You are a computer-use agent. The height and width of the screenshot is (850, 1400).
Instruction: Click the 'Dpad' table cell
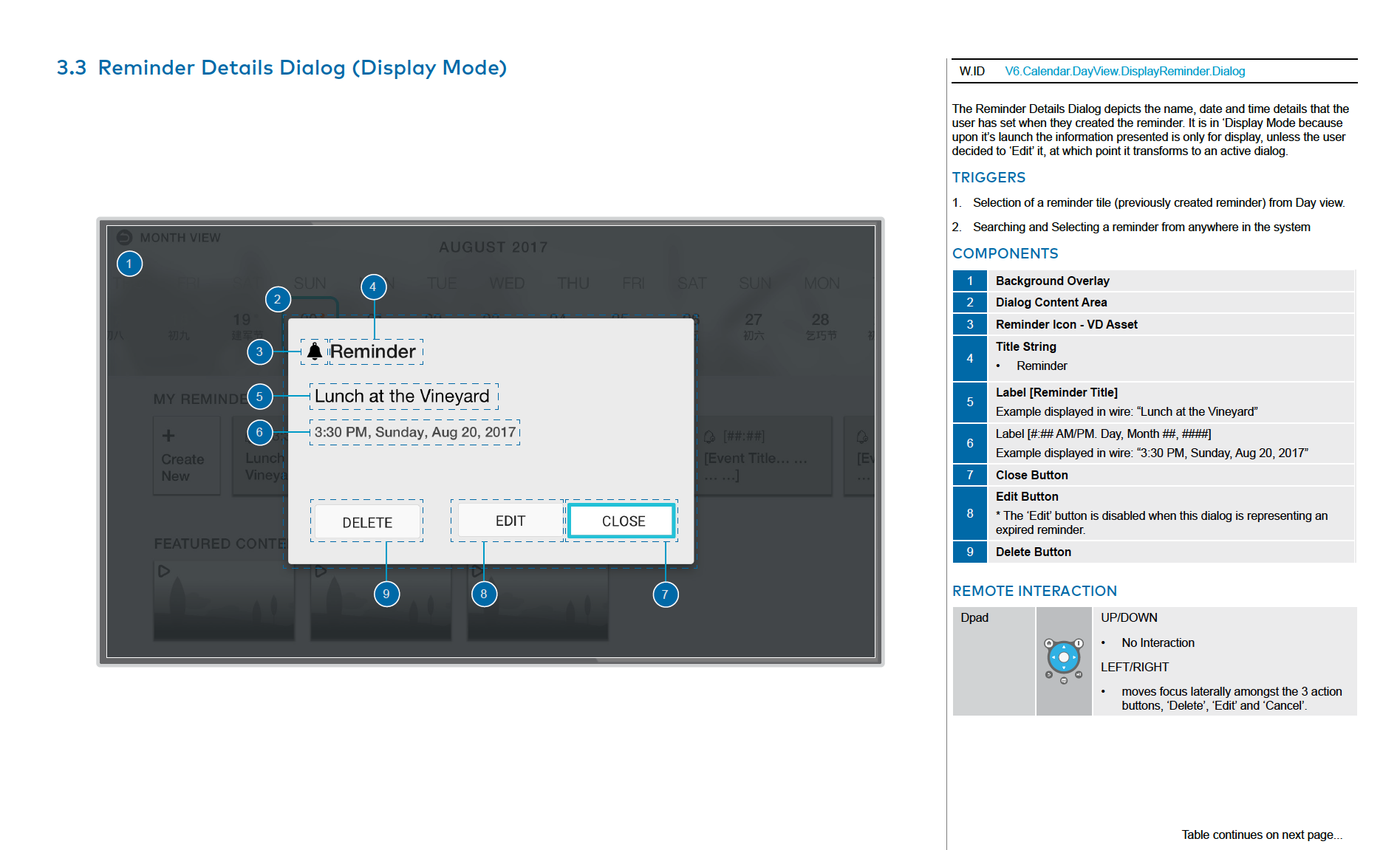pyautogui.click(x=994, y=661)
